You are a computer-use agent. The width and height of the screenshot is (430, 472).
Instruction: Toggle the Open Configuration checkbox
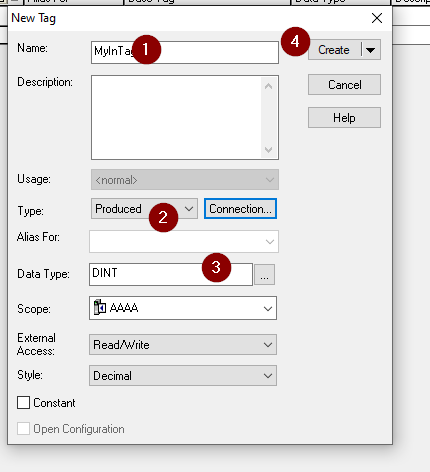point(23,429)
